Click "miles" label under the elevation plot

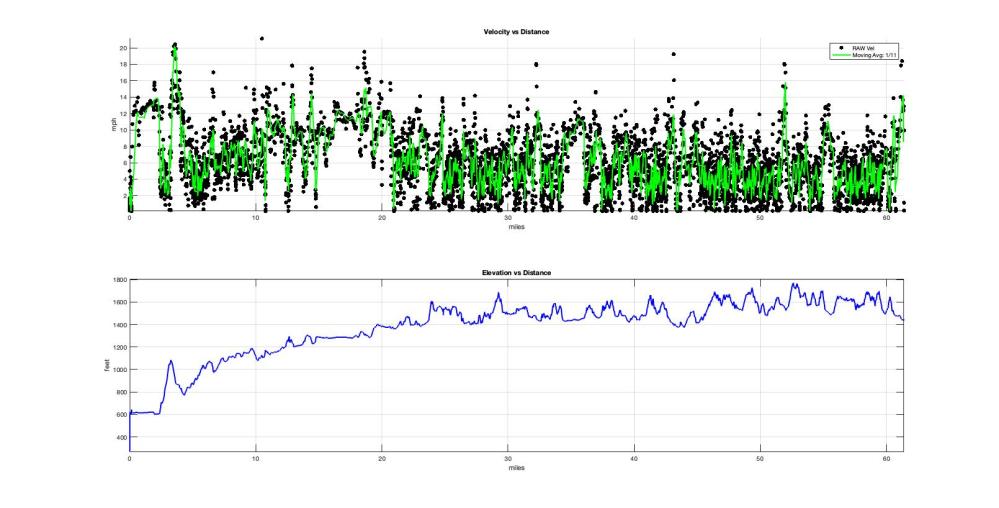click(x=516, y=467)
